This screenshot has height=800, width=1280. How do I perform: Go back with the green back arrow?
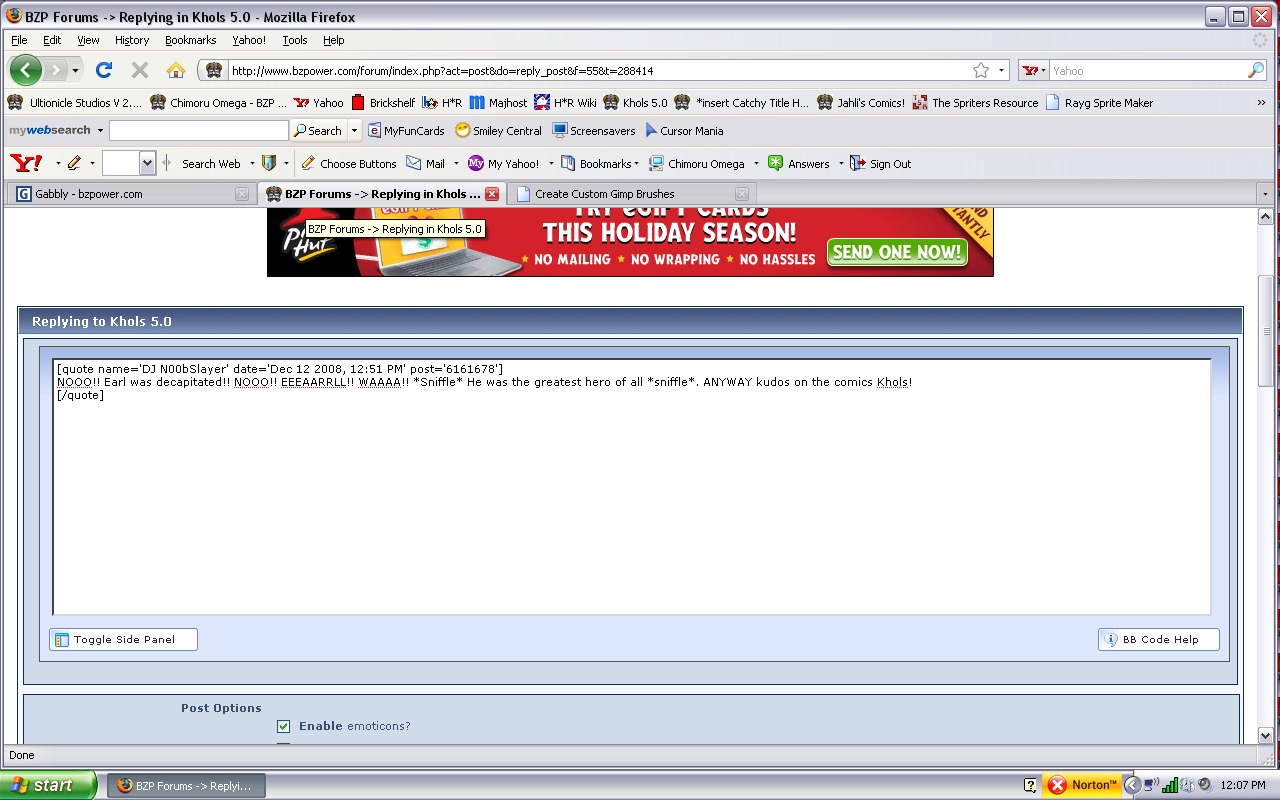26,70
